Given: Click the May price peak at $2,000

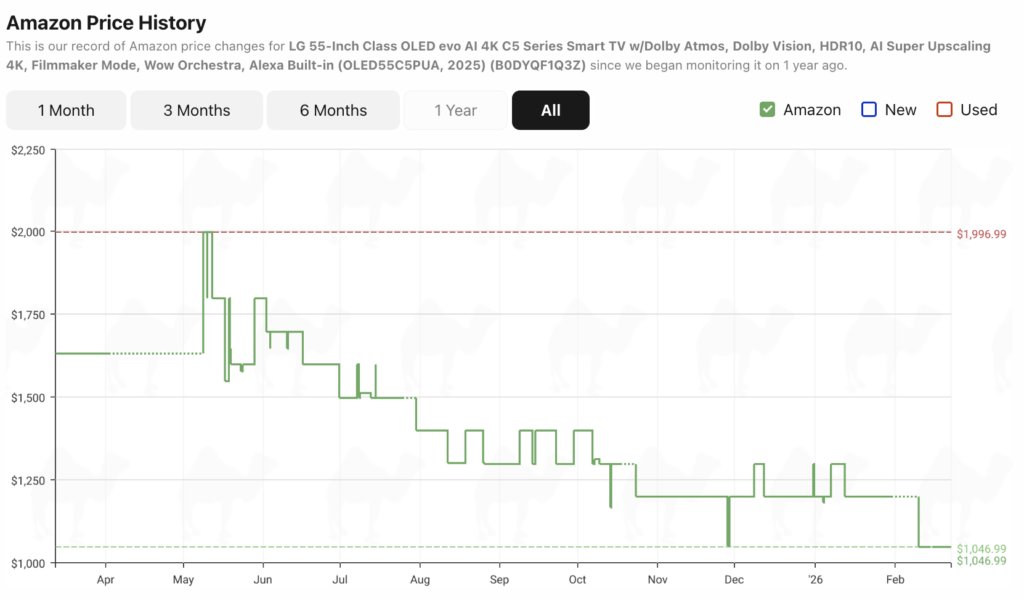Looking at the screenshot, I should click(x=207, y=233).
